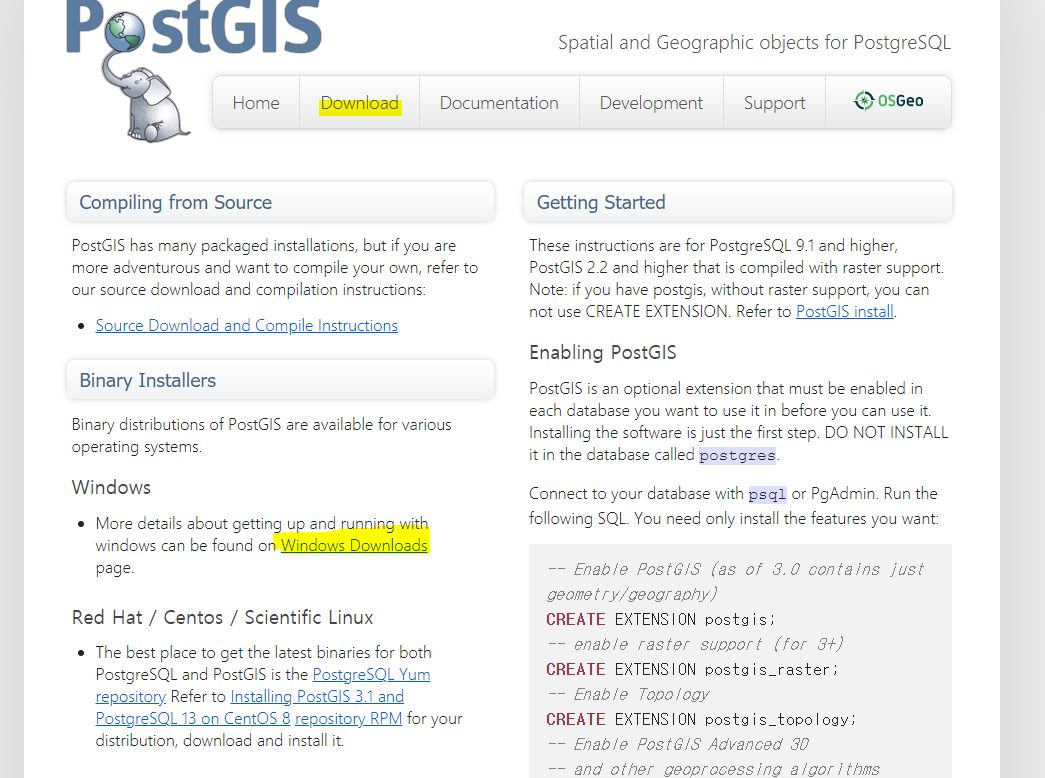The width and height of the screenshot is (1045, 778).
Task: Open the Development menu item
Action: pyautogui.click(x=651, y=103)
